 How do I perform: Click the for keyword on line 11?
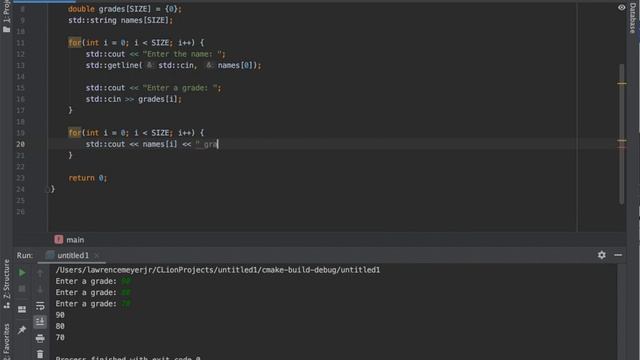(75, 43)
